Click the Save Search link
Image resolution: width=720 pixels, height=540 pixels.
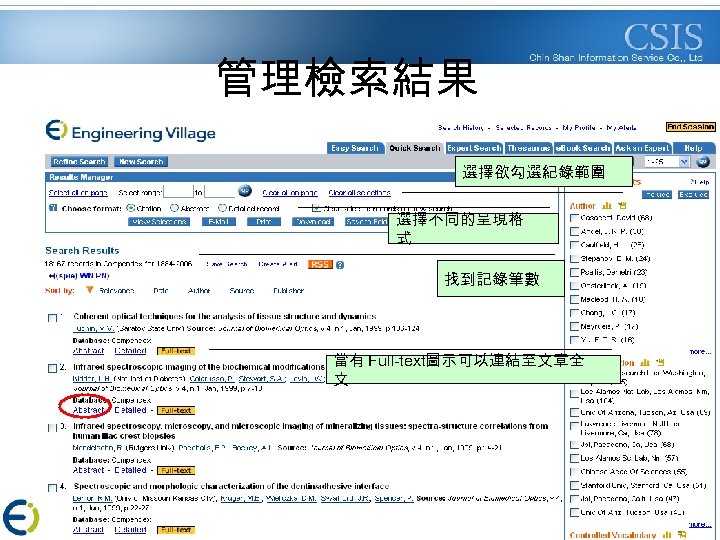(x=226, y=264)
